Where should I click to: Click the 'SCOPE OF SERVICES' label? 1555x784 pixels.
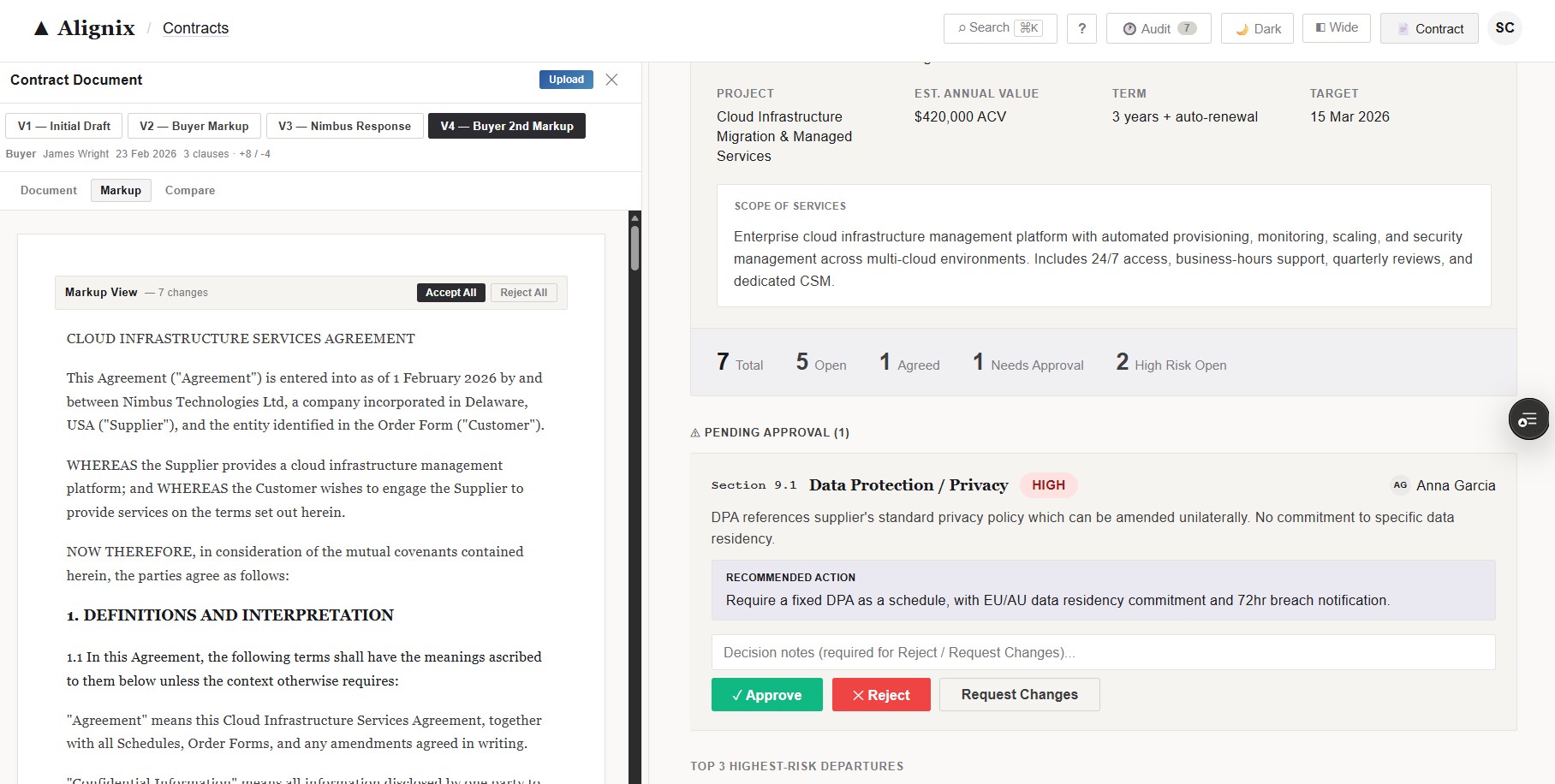pyautogui.click(x=790, y=206)
